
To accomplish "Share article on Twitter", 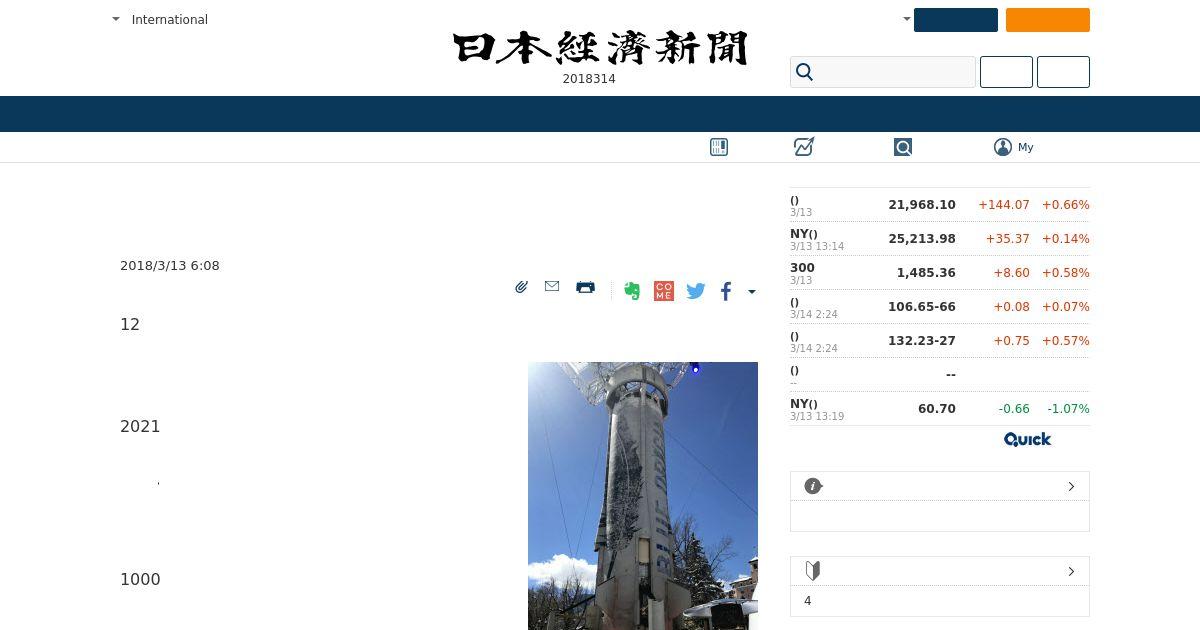I will [696, 291].
